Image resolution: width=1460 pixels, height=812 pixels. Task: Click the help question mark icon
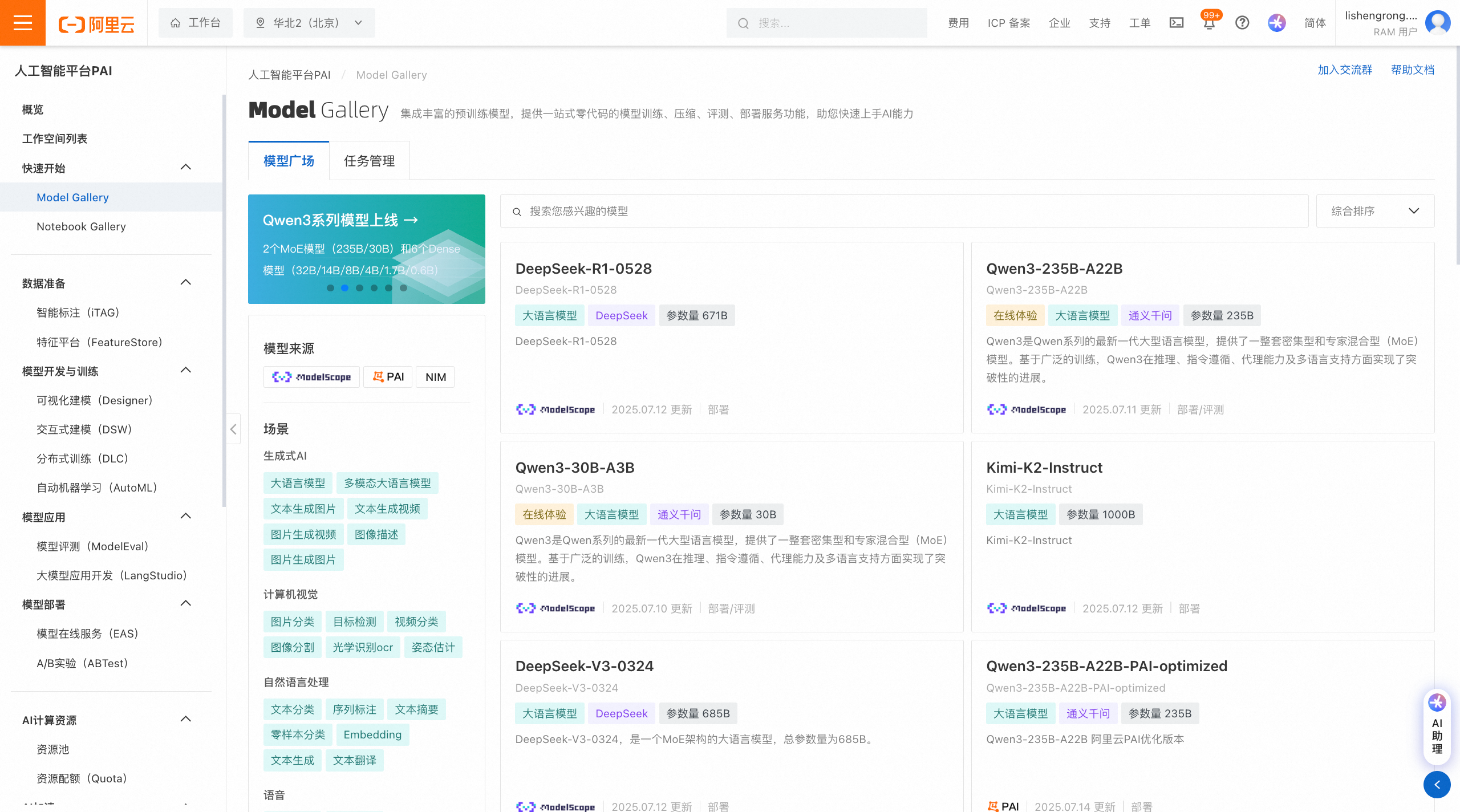pyautogui.click(x=1242, y=23)
